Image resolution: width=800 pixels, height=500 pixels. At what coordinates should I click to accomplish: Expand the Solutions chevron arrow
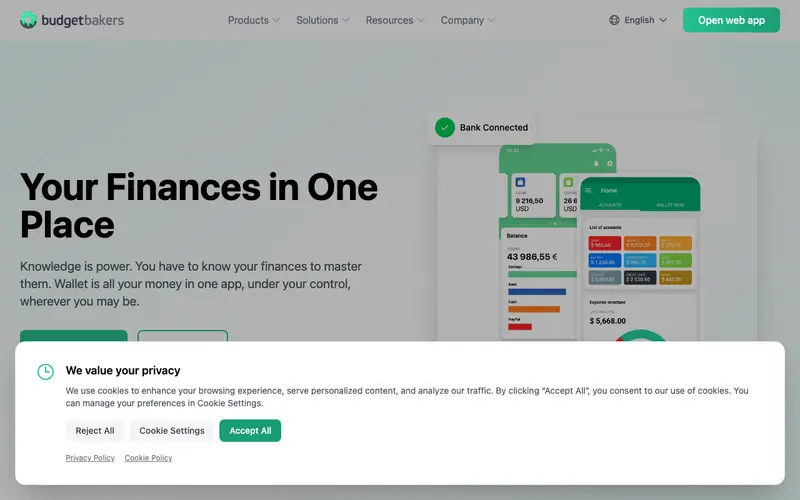coord(345,20)
